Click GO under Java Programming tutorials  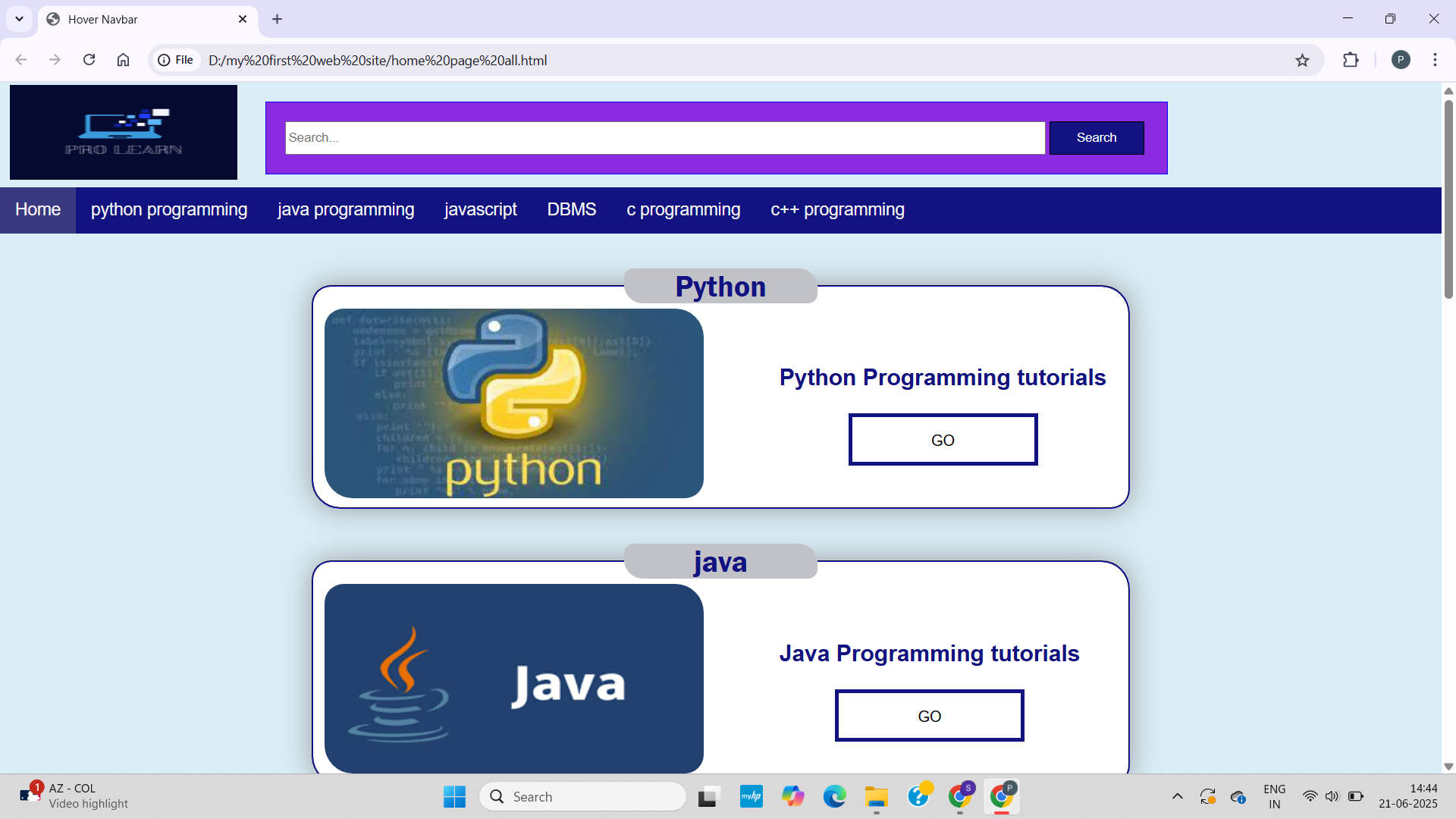point(930,716)
